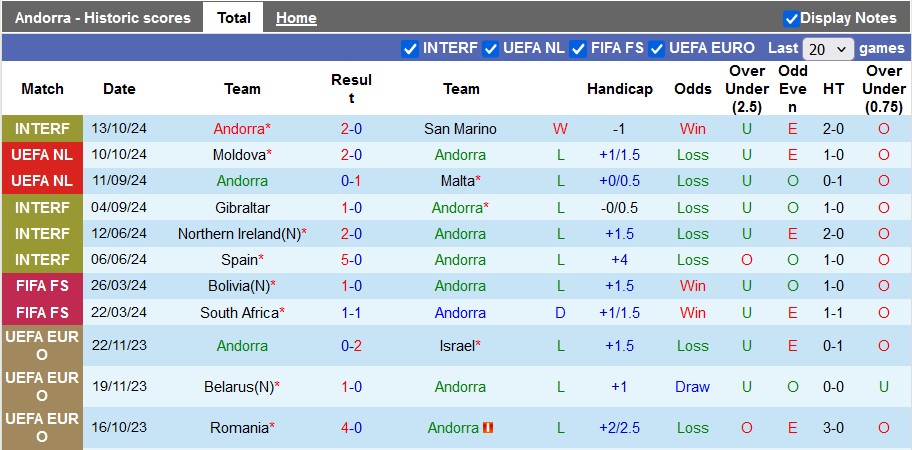Click the Israel team name
This screenshot has width=912, height=450.
(457, 346)
